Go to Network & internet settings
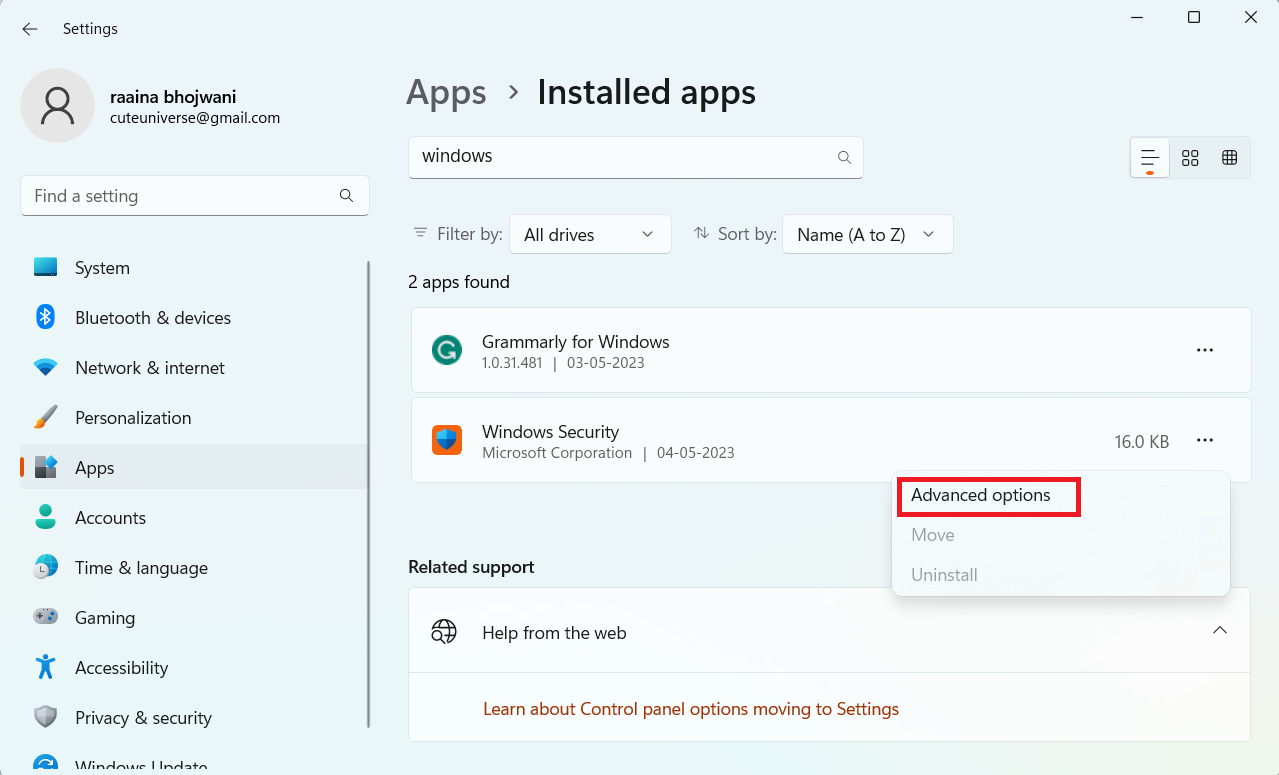The image size is (1279, 775). tap(149, 368)
